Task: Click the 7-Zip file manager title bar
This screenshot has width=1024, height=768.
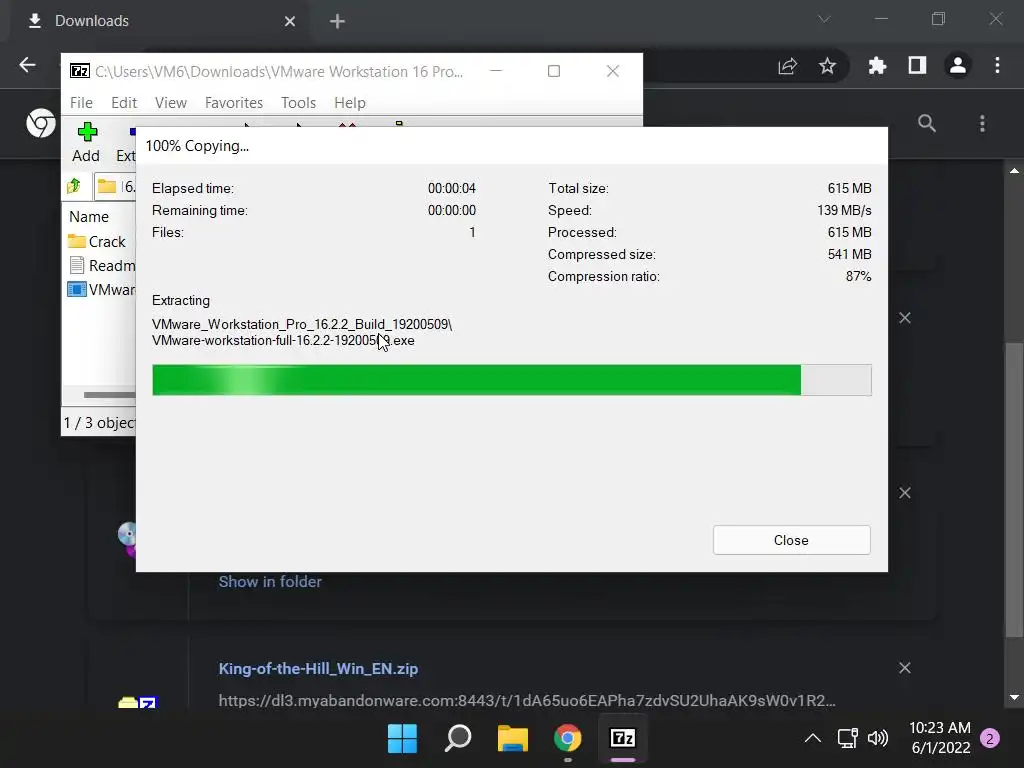Action: coord(278,71)
